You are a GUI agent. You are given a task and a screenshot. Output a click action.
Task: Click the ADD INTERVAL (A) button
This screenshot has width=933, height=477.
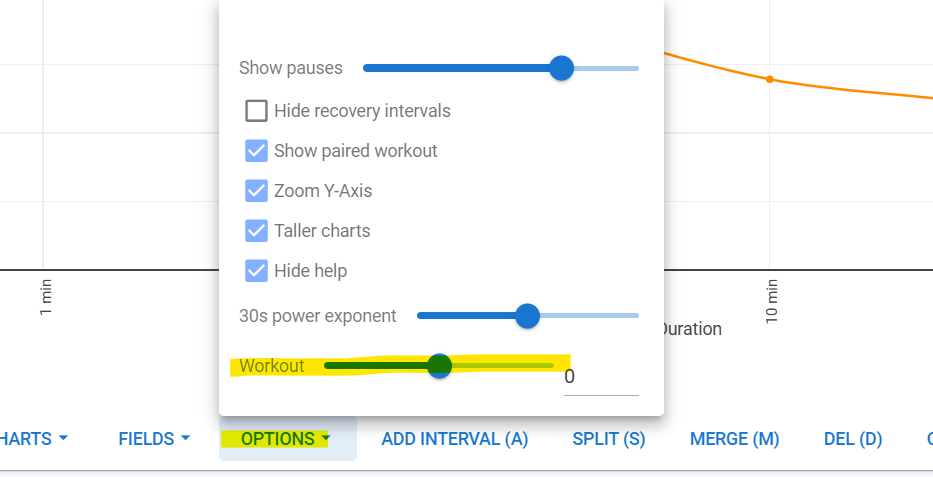pyautogui.click(x=455, y=439)
